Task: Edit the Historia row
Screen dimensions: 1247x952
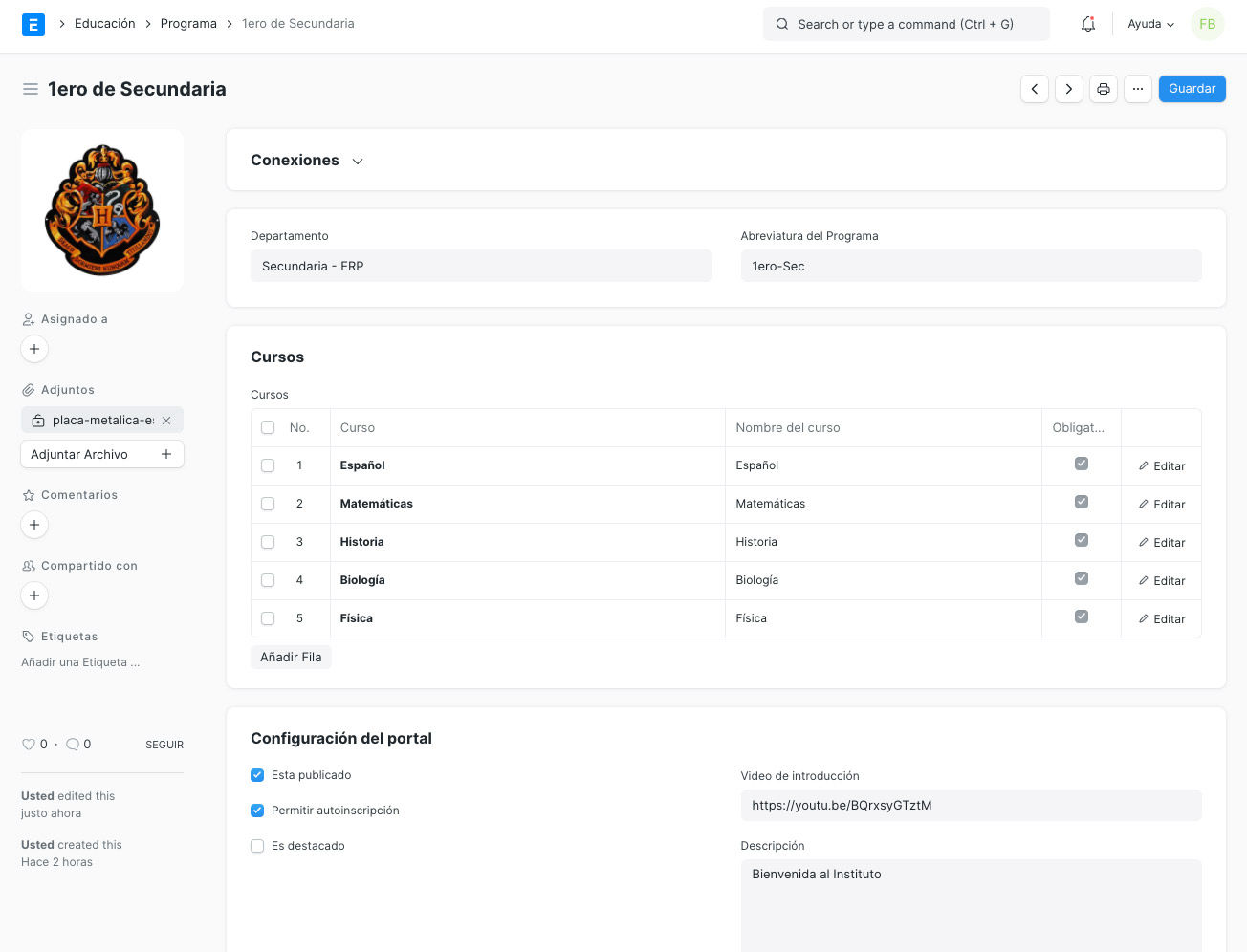Action: (1162, 543)
